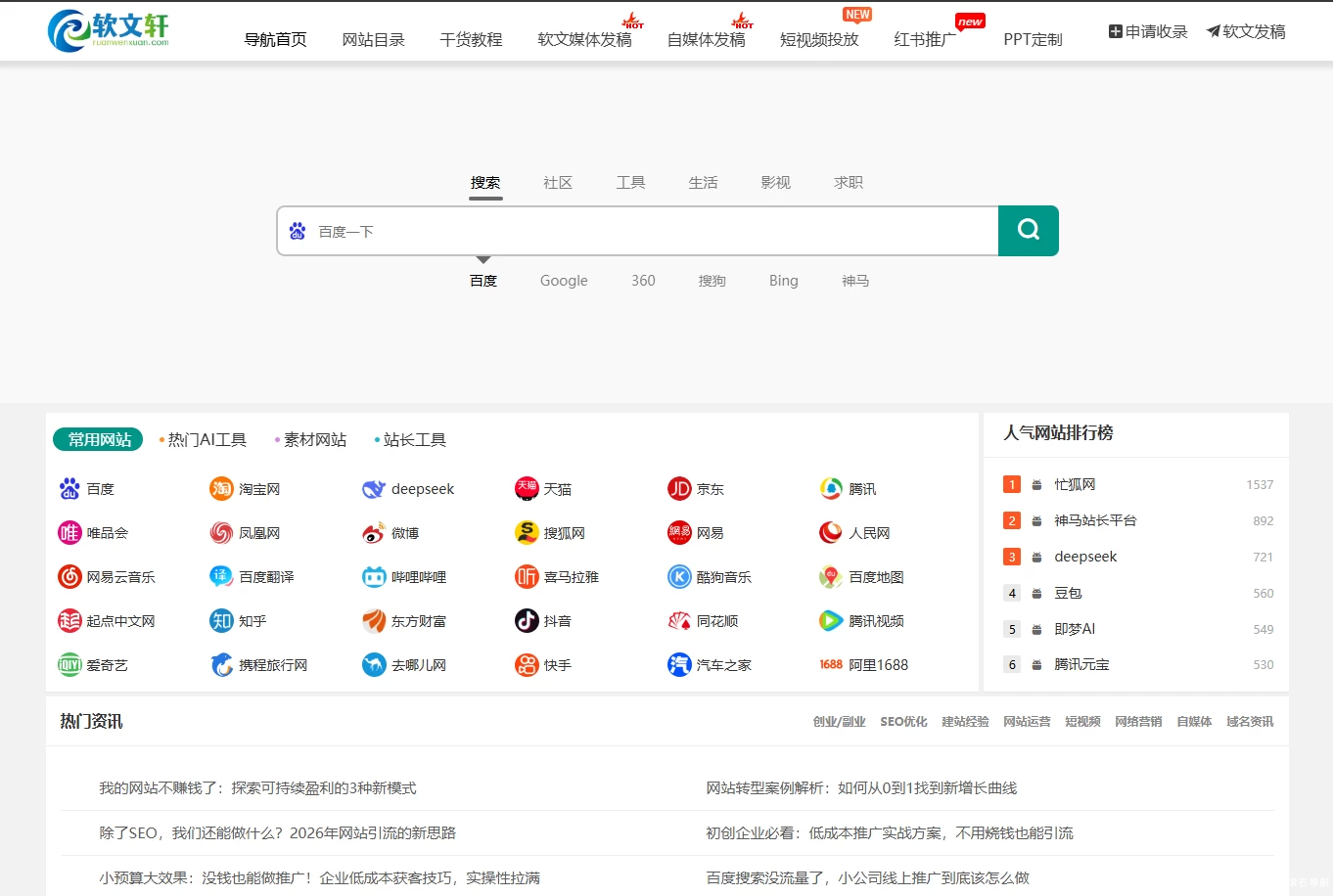Image resolution: width=1333 pixels, height=896 pixels.
Task: Click the 哔哩哔哩 (Bilibili) icon
Action: (374, 576)
